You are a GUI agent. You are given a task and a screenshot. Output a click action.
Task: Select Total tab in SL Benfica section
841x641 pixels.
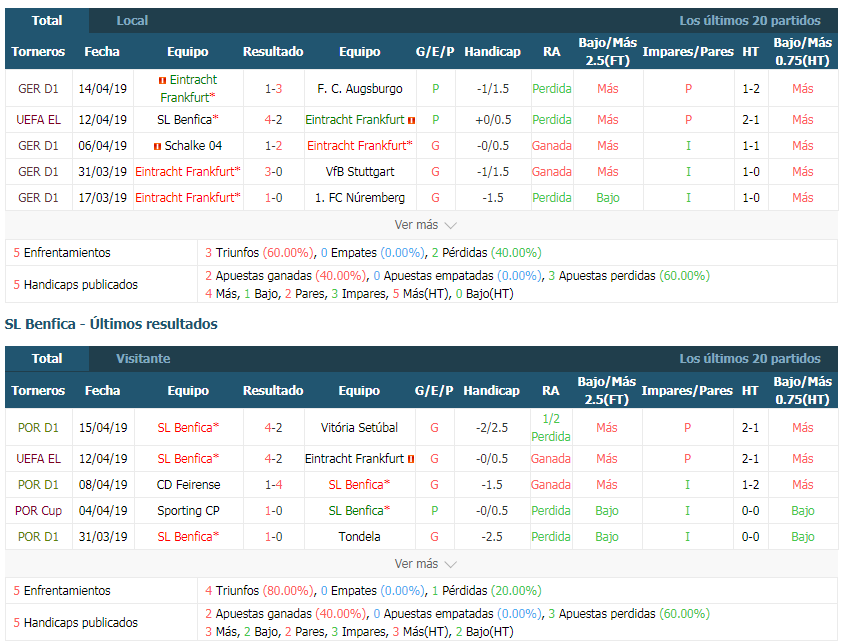[x=47, y=359]
